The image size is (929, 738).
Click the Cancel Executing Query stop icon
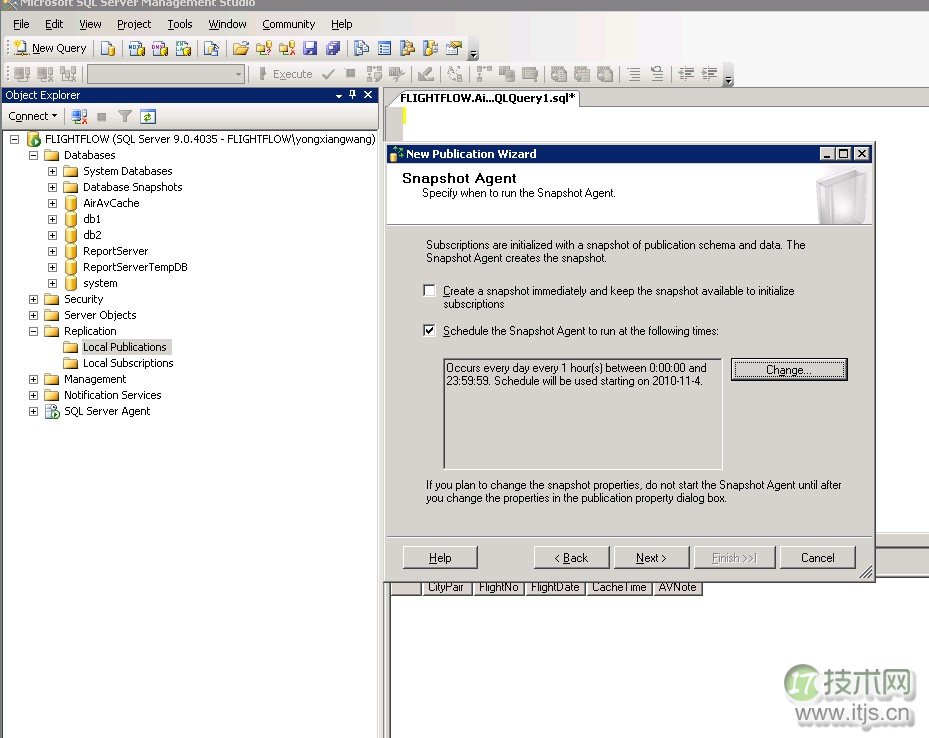pyautogui.click(x=351, y=74)
